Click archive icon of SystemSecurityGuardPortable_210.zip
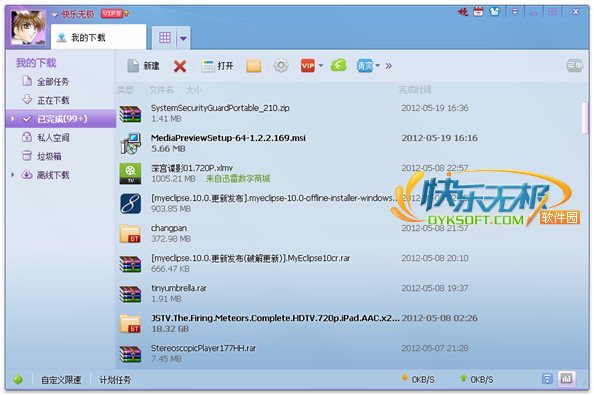Image resolution: width=594 pixels, height=395 pixels. (130, 114)
